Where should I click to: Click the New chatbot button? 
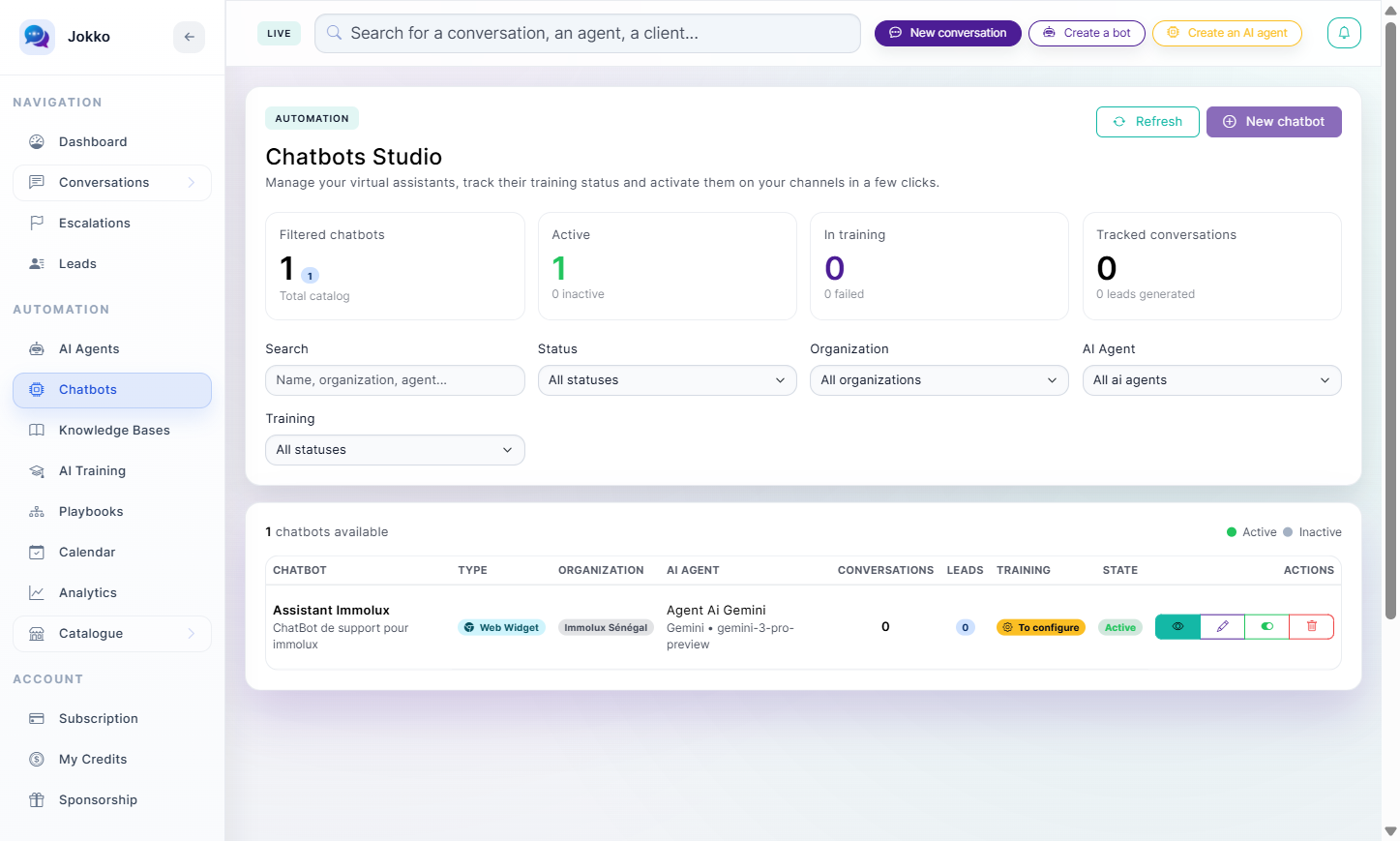pos(1274,122)
